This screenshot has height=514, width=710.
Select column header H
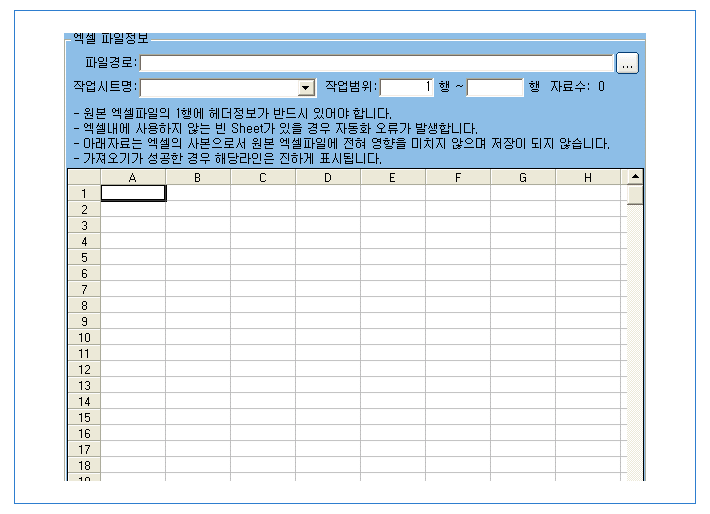point(588,178)
